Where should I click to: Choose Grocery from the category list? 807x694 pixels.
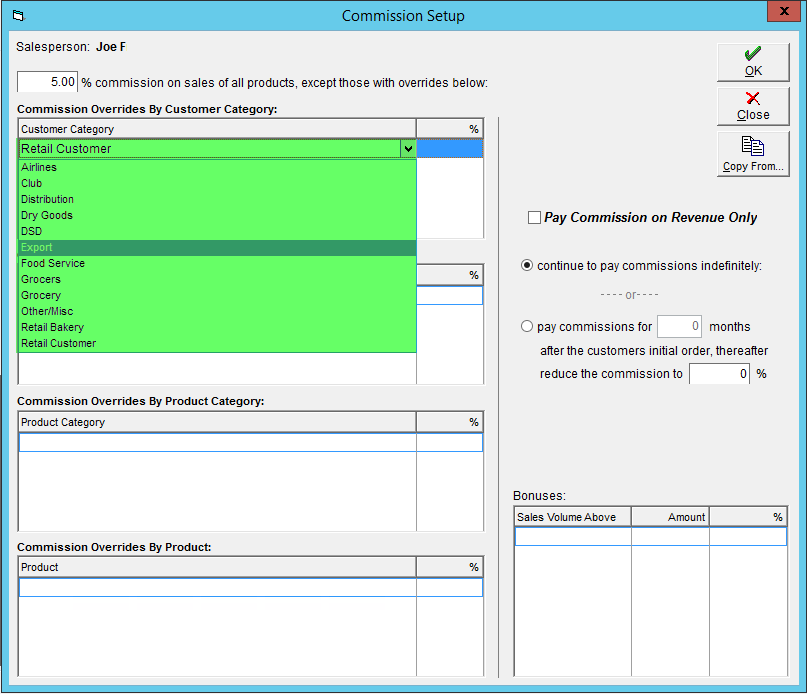(x=217, y=295)
